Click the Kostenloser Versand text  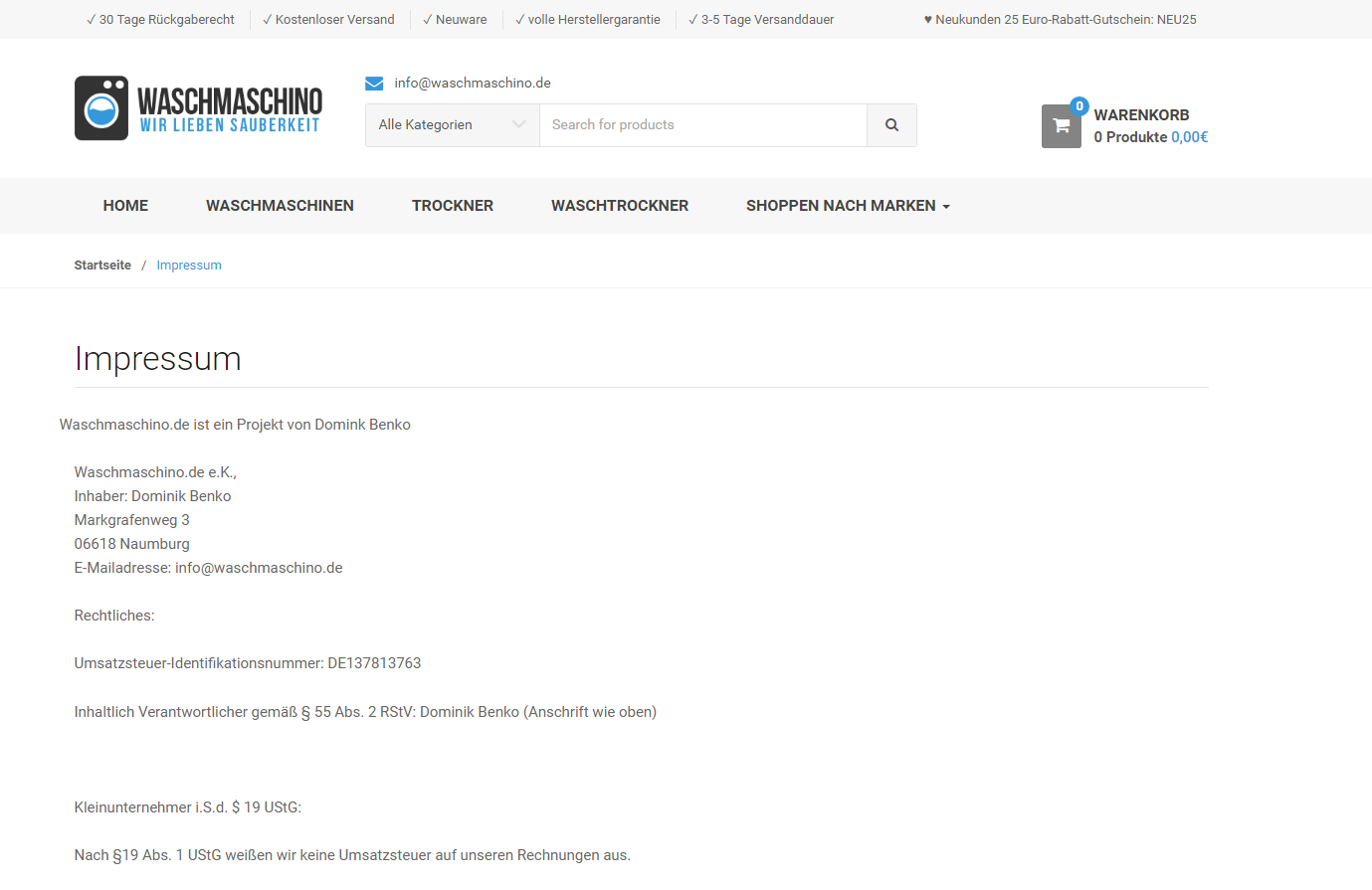(x=328, y=20)
